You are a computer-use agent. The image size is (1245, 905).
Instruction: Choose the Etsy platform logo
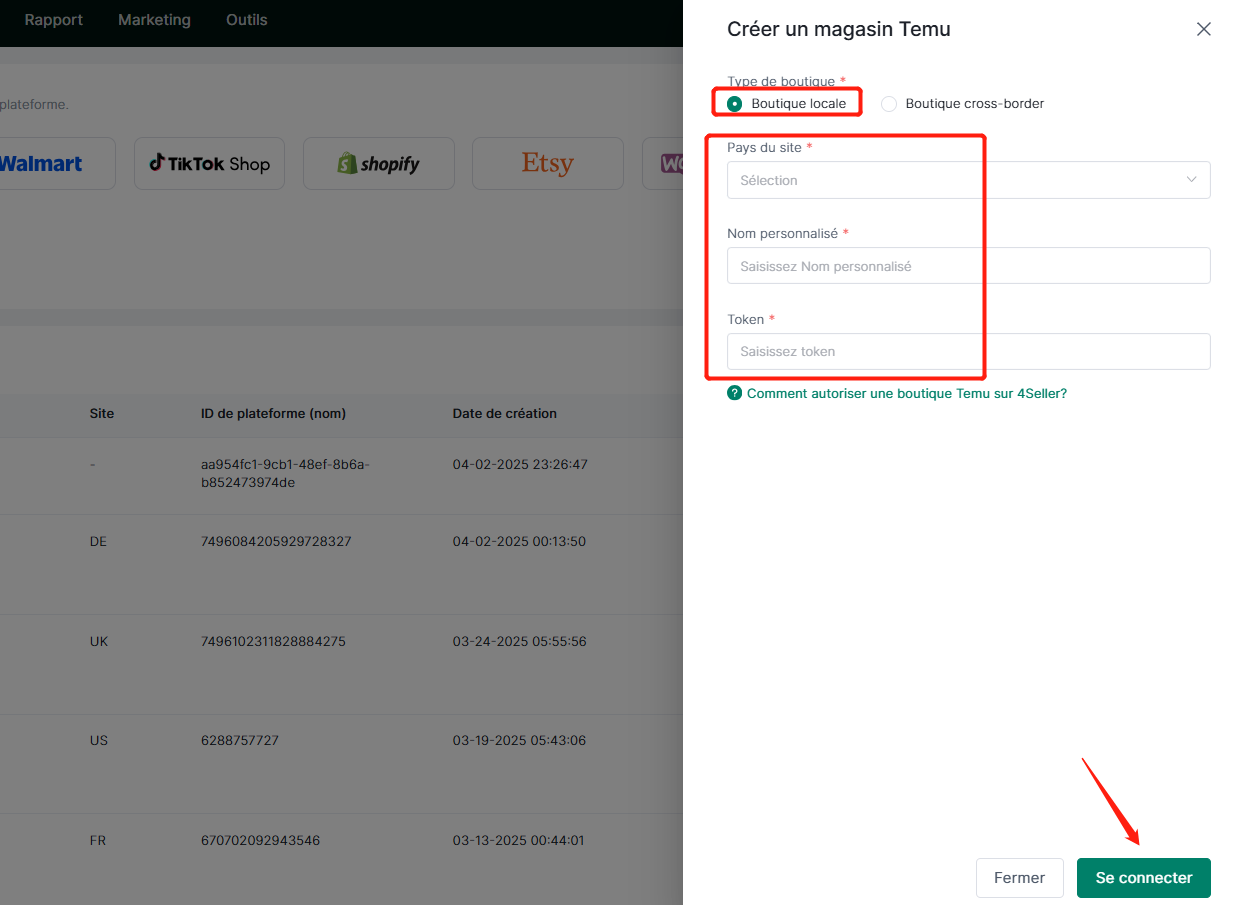[547, 164]
